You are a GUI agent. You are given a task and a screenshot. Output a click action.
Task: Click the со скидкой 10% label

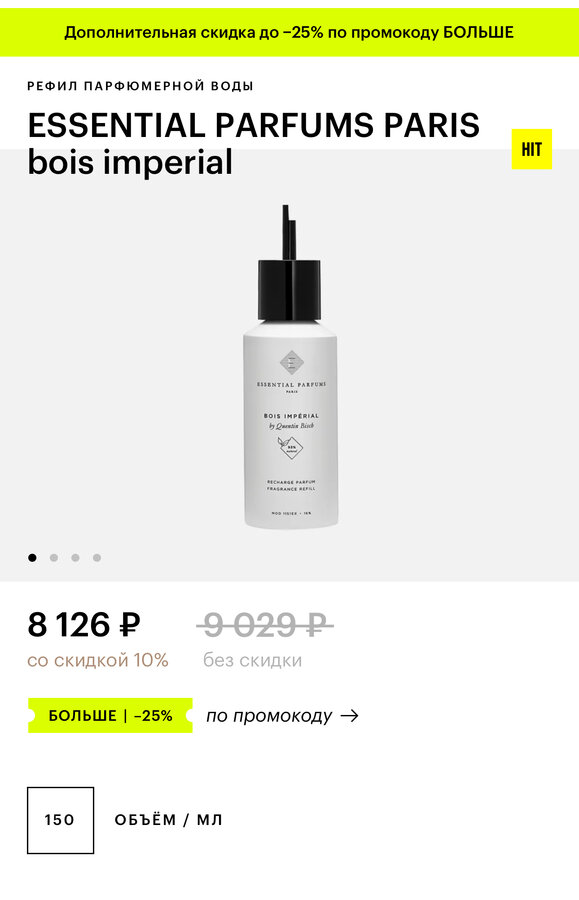click(x=98, y=661)
